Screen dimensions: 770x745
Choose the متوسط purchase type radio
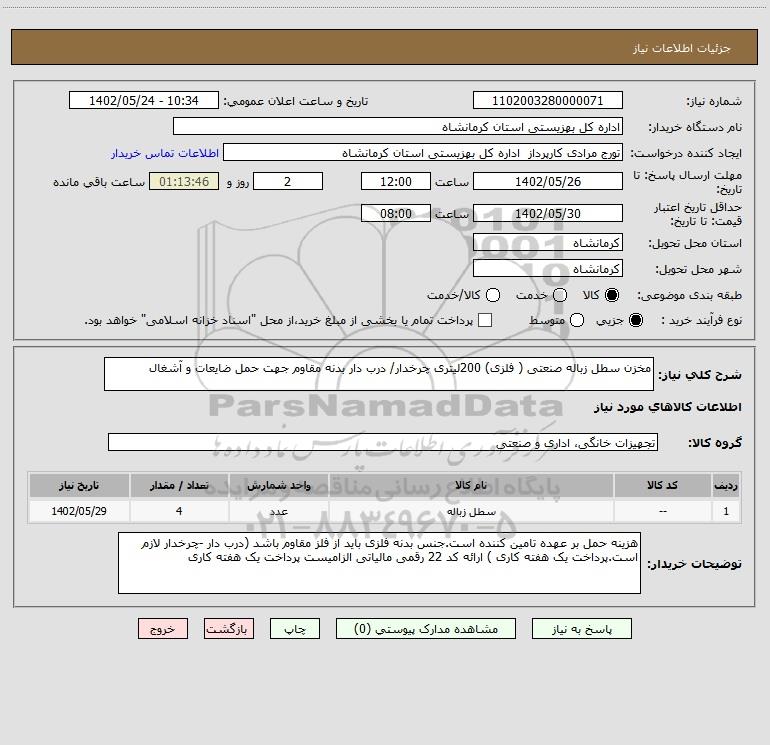tap(577, 320)
